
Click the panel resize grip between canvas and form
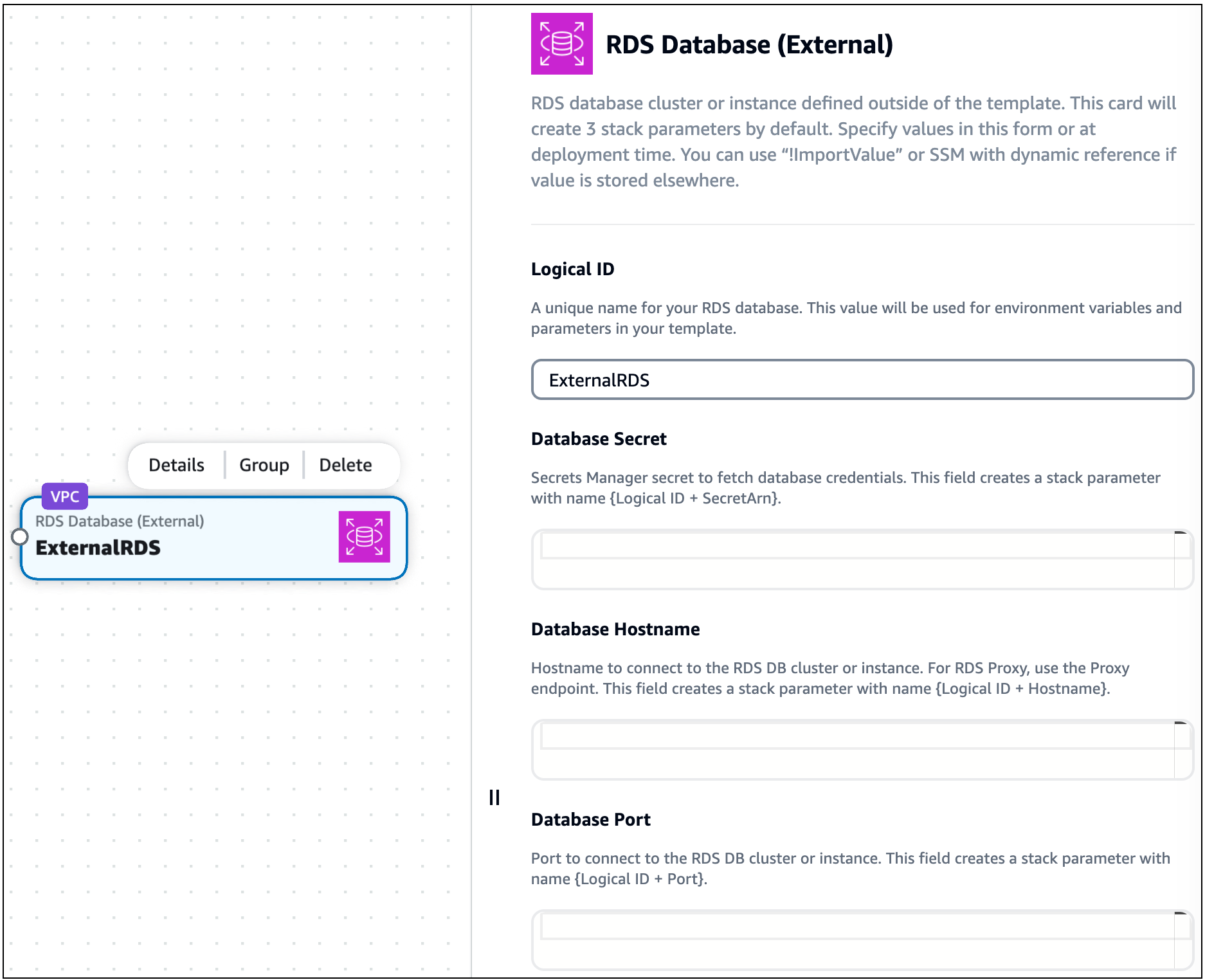(494, 797)
